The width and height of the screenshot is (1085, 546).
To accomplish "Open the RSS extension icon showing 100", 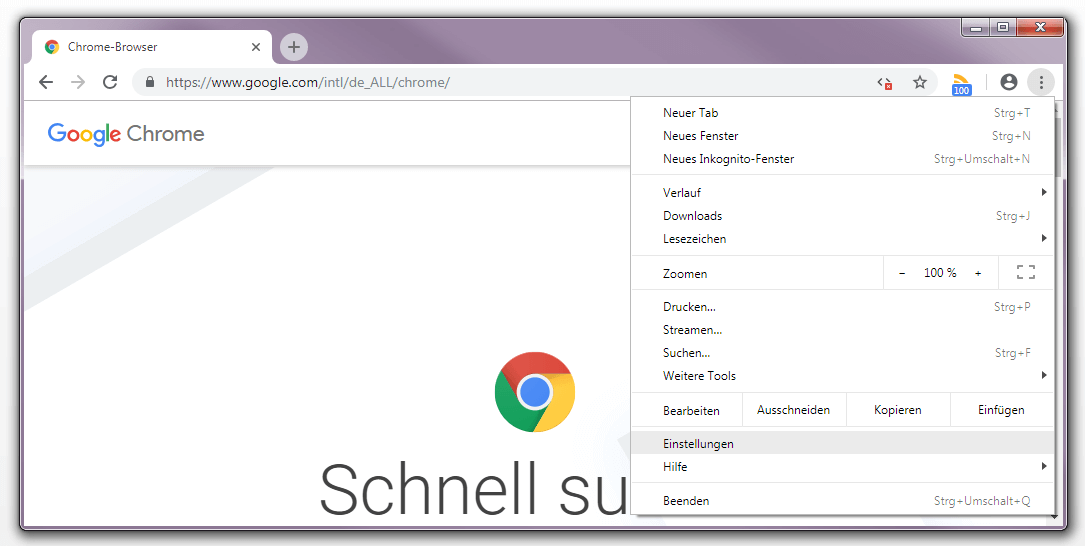I will click(x=961, y=84).
